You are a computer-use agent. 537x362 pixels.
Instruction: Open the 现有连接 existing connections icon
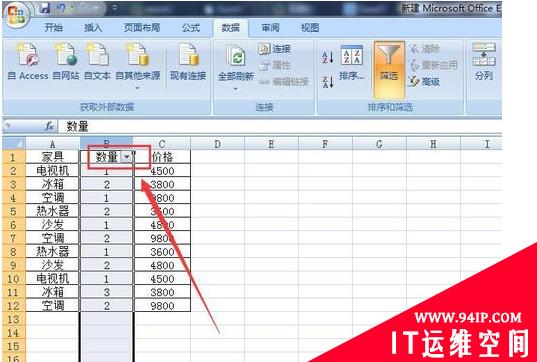pos(188,55)
